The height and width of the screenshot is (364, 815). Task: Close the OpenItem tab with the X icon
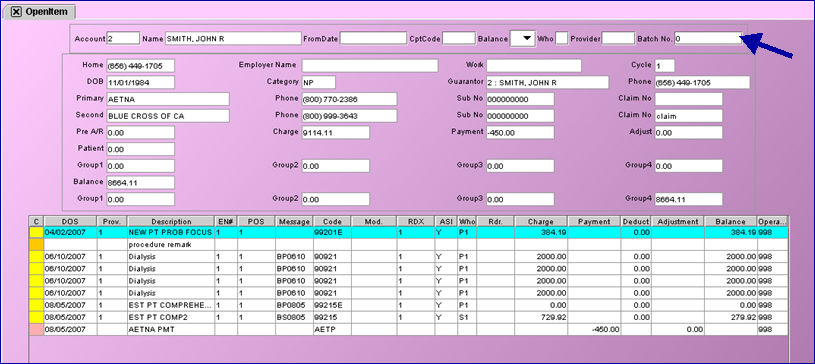[16, 12]
